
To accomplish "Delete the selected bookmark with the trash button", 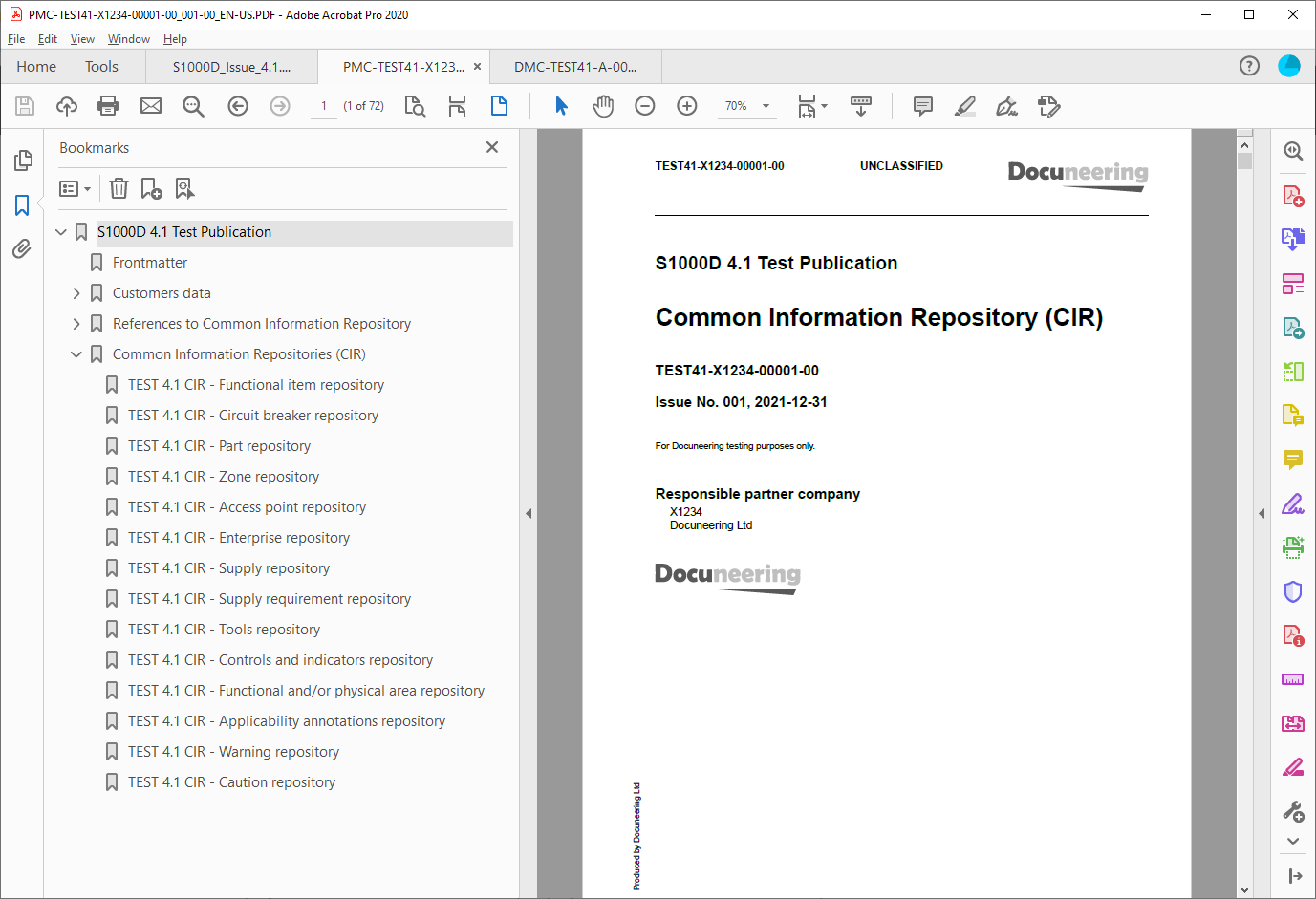I will (119, 188).
